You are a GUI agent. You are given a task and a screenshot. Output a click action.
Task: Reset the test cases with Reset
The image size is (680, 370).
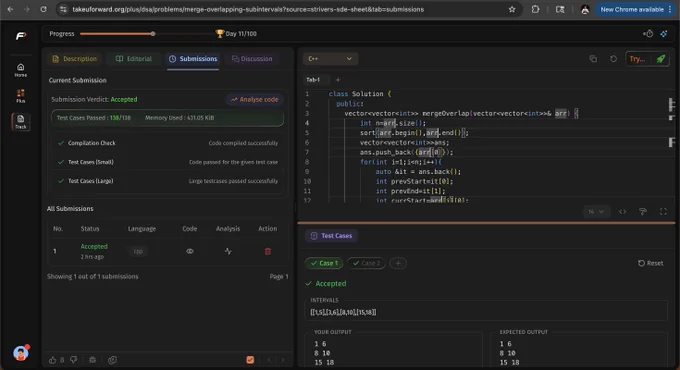coord(650,263)
